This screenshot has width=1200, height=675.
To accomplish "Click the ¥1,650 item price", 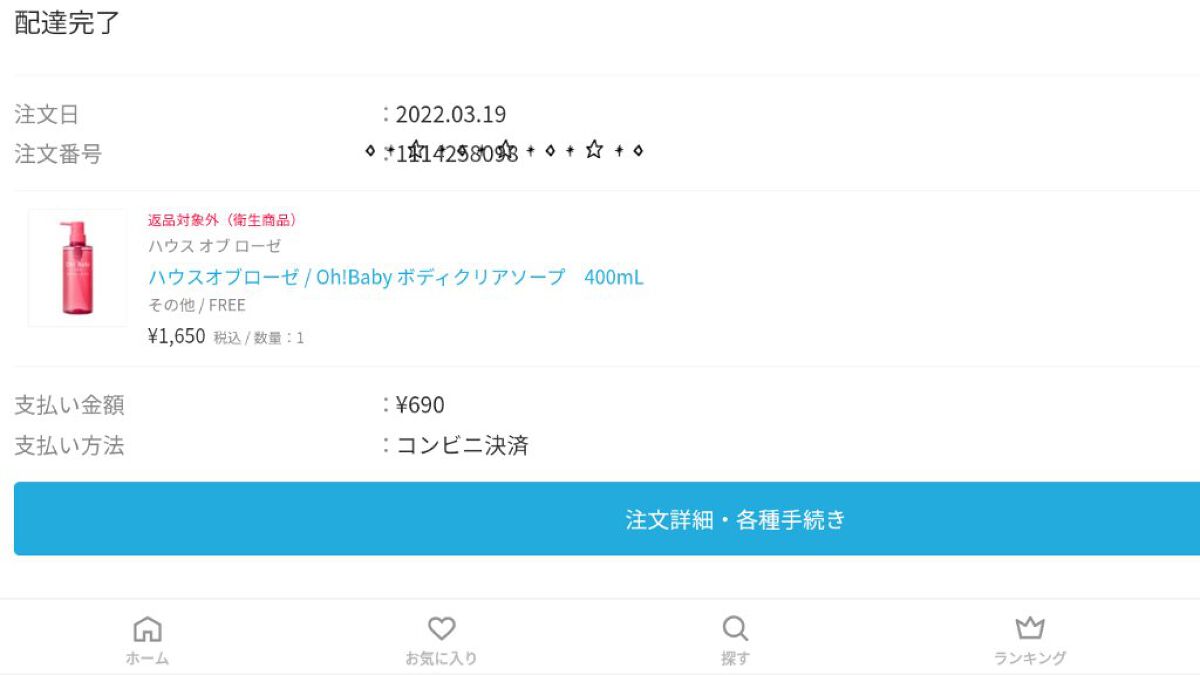I will (x=177, y=336).
